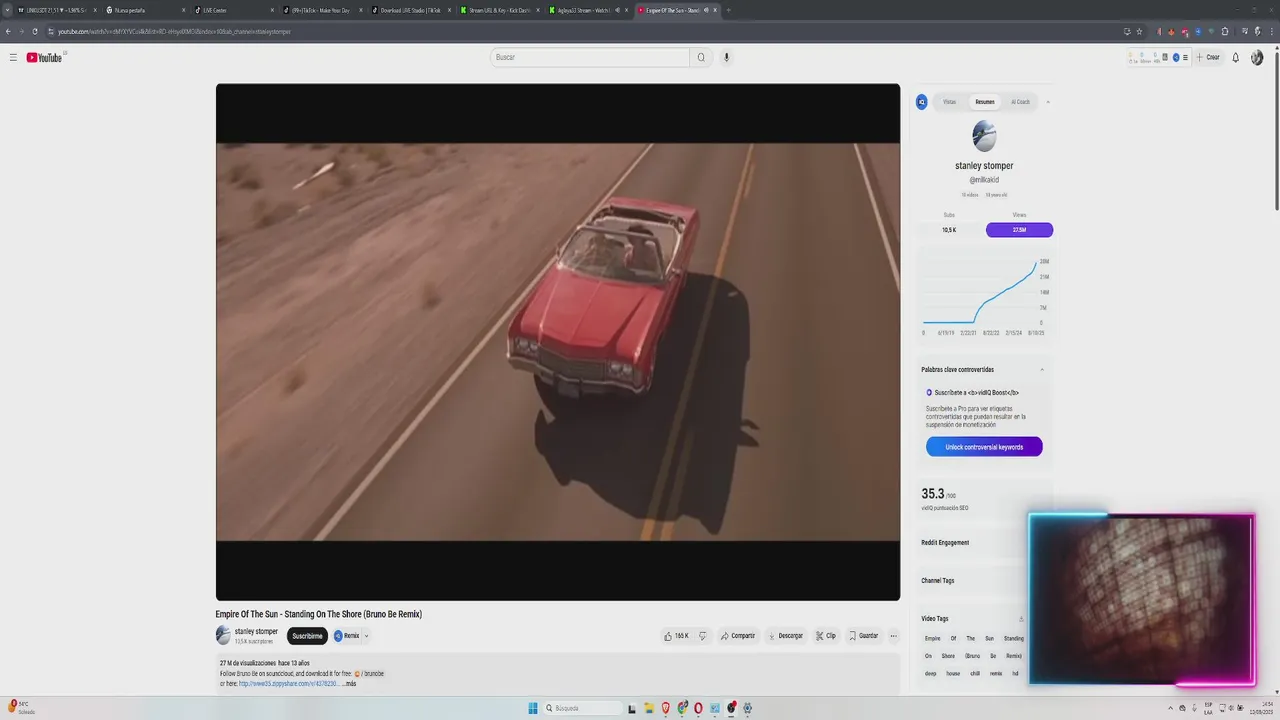Open the account avatar menu
The image size is (1280, 720).
click(1257, 57)
